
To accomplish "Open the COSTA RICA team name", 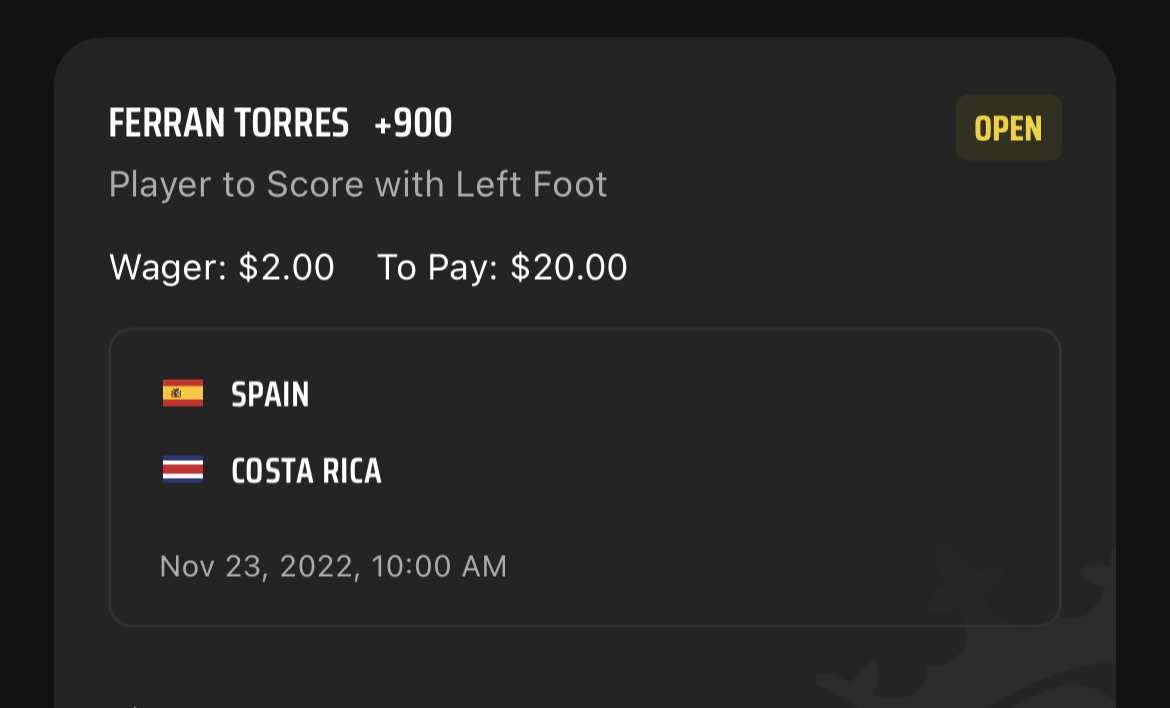I will [306, 471].
